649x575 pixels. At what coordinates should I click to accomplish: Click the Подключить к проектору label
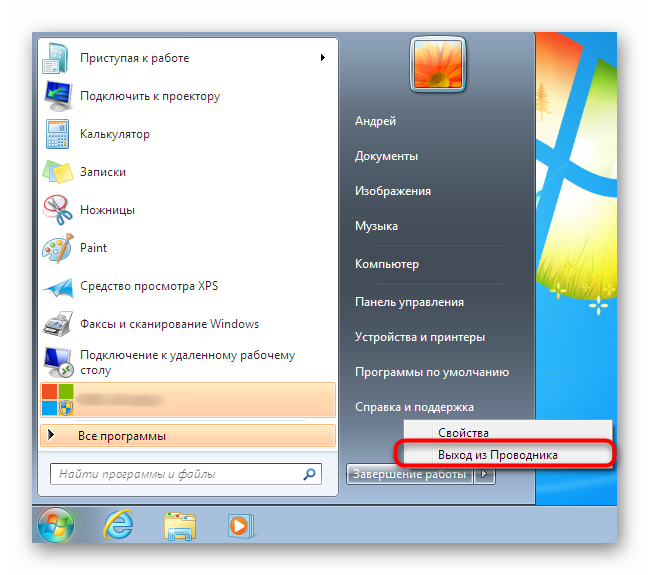point(150,96)
